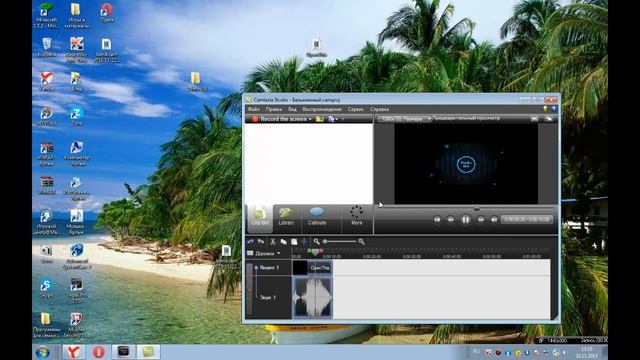640x360 pixels.
Task: Select the black video clip thumbnail on timeline
Action: 300,268
